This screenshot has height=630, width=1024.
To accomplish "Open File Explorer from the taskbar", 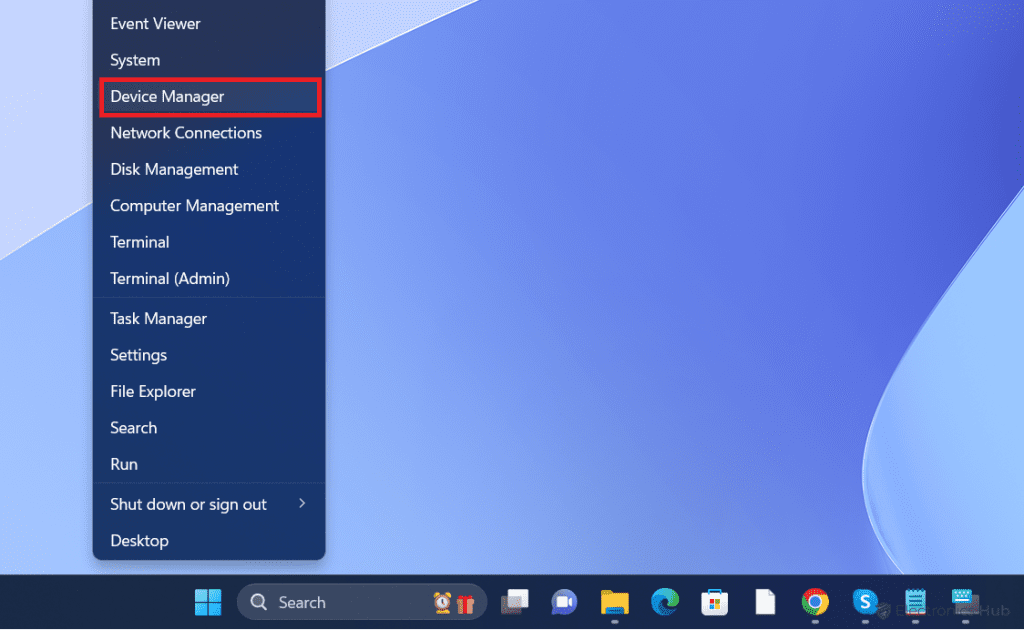I will [614, 602].
